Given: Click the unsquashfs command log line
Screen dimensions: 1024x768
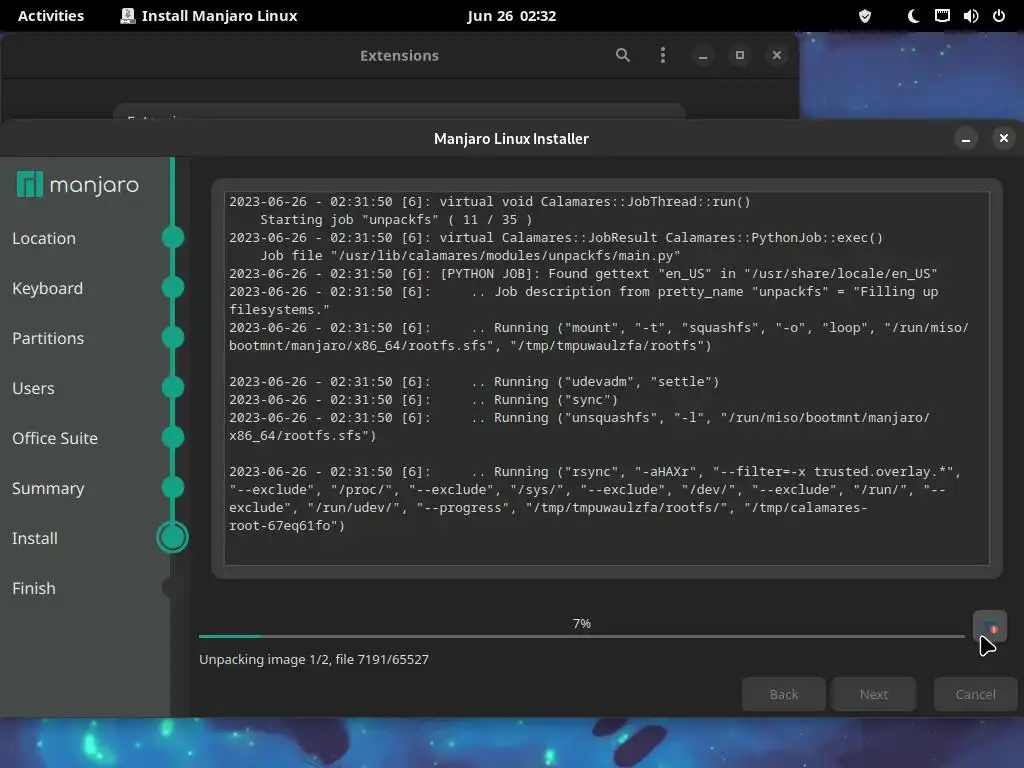Looking at the screenshot, I should pyautogui.click(x=579, y=426).
